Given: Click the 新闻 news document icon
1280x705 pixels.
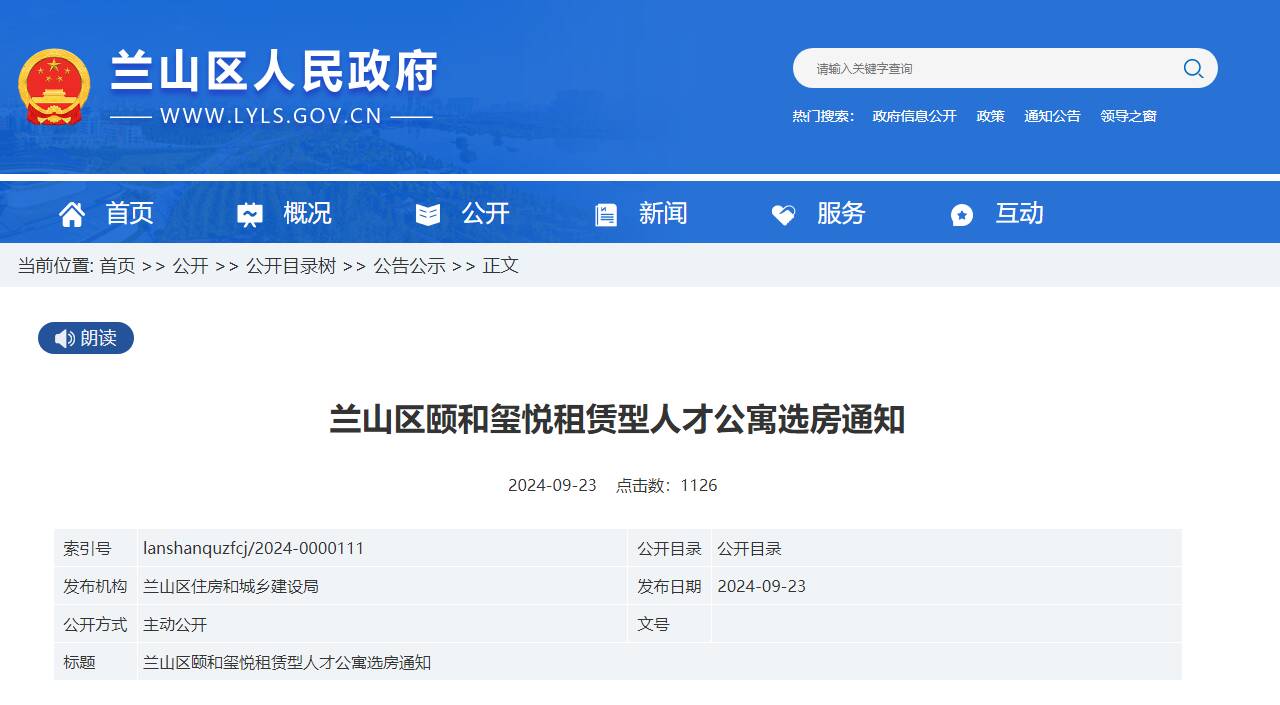Looking at the screenshot, I should pyautogui.click(x=606, y=213).
